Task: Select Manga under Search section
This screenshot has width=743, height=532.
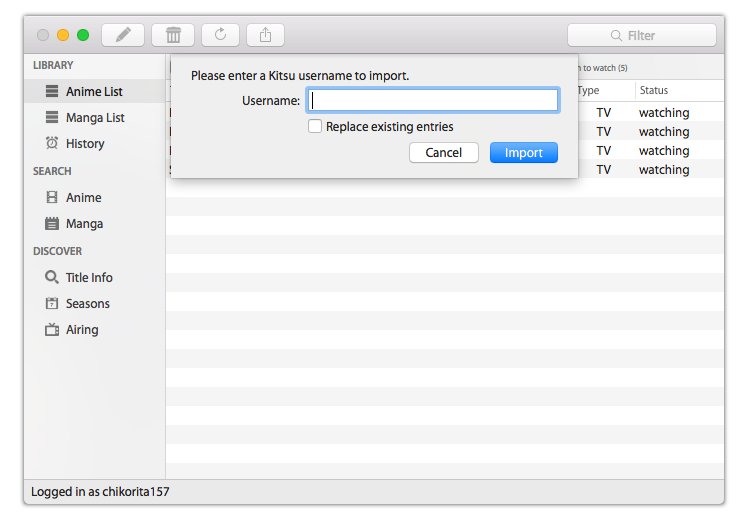Action: click(x=95, y=223)
